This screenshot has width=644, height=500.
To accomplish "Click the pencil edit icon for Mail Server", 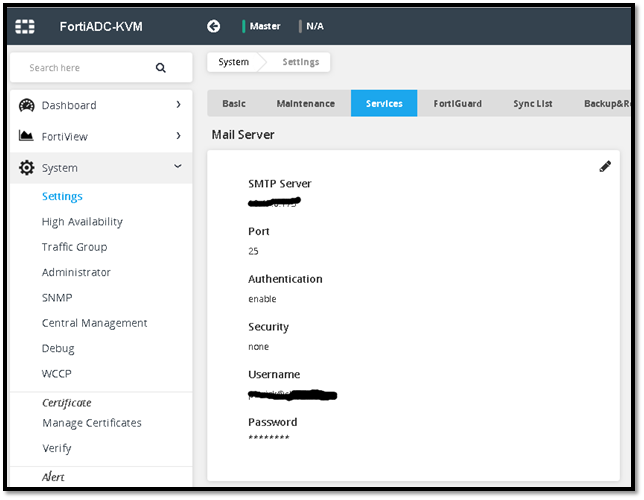I will tap(605, 167).
